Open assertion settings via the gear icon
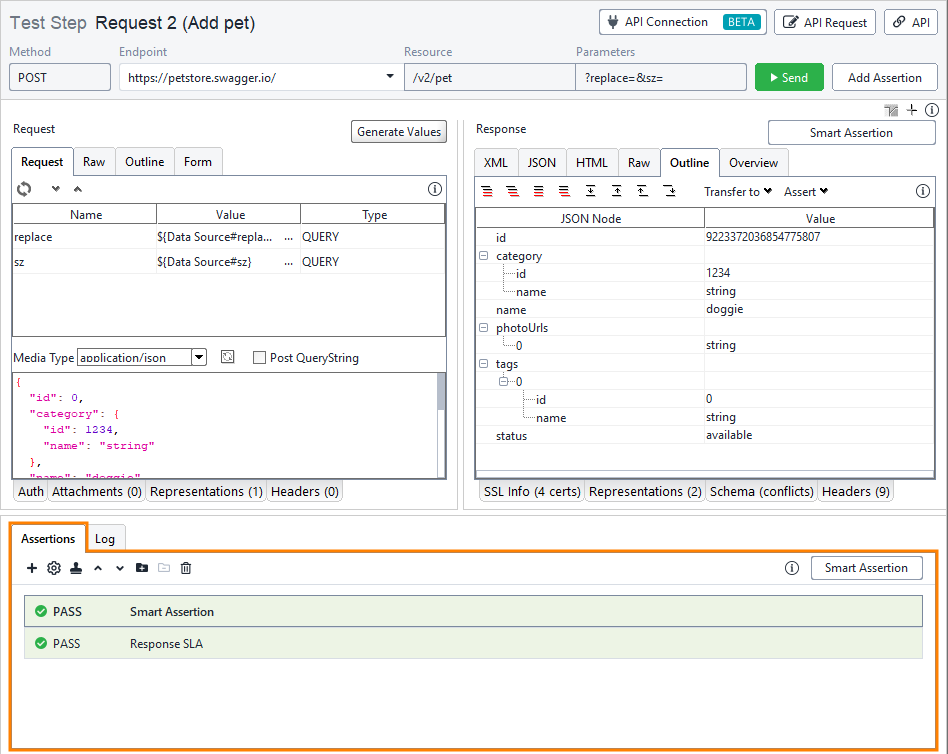 coord(54,568)
